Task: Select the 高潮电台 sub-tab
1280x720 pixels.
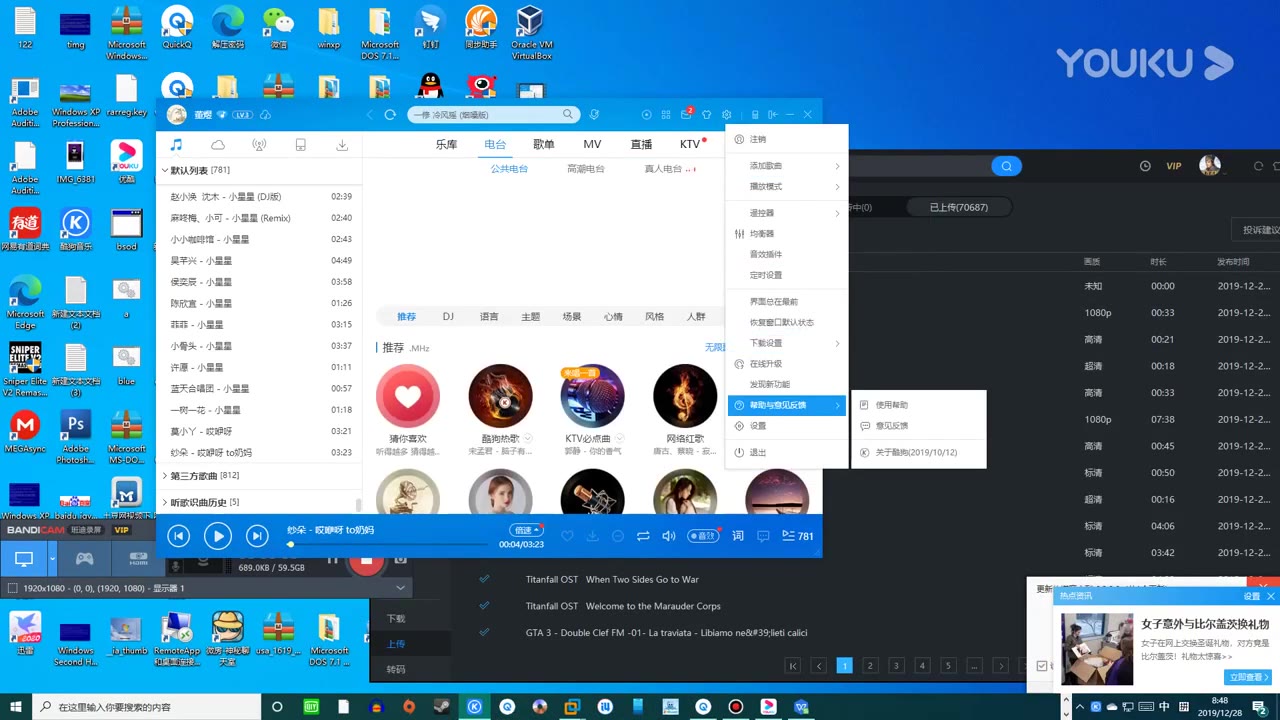Action: 586,169
